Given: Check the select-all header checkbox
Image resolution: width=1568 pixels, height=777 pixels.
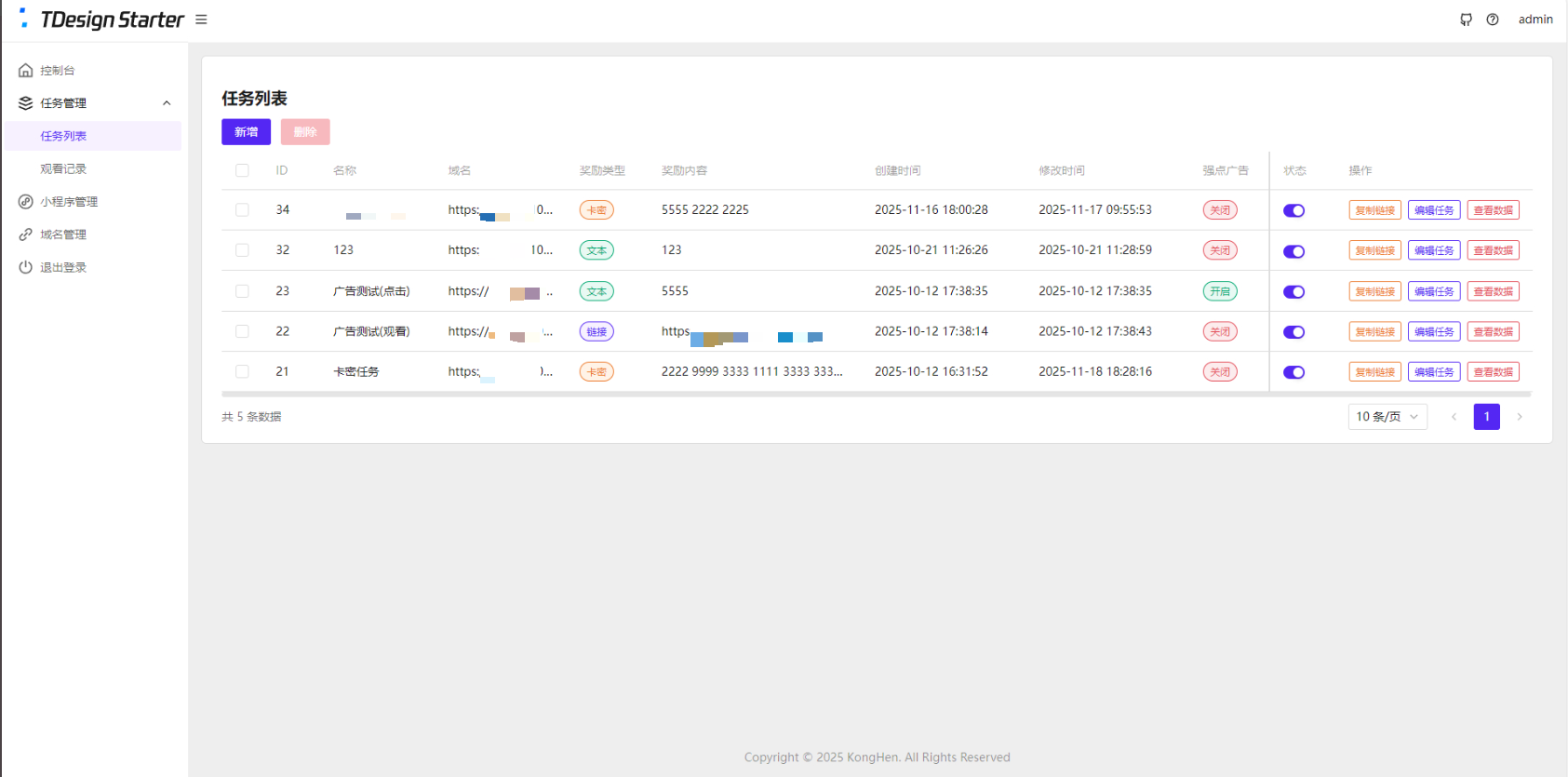Looking at the screenshot, I should (x=242, y=170).
